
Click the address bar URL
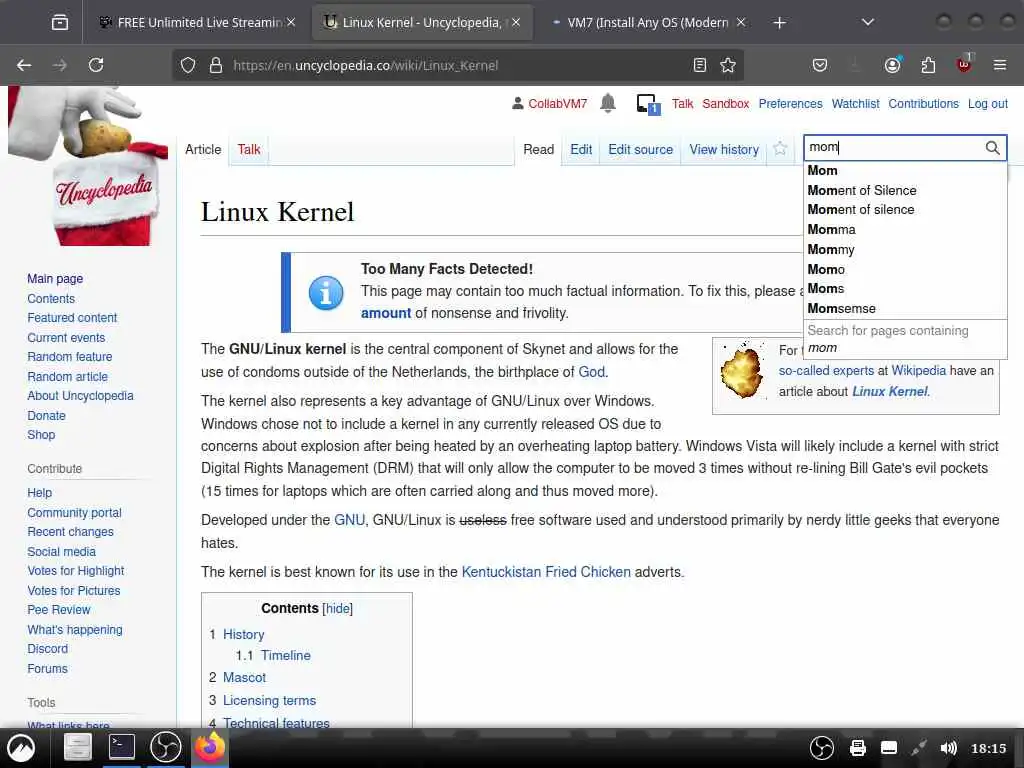365,65
